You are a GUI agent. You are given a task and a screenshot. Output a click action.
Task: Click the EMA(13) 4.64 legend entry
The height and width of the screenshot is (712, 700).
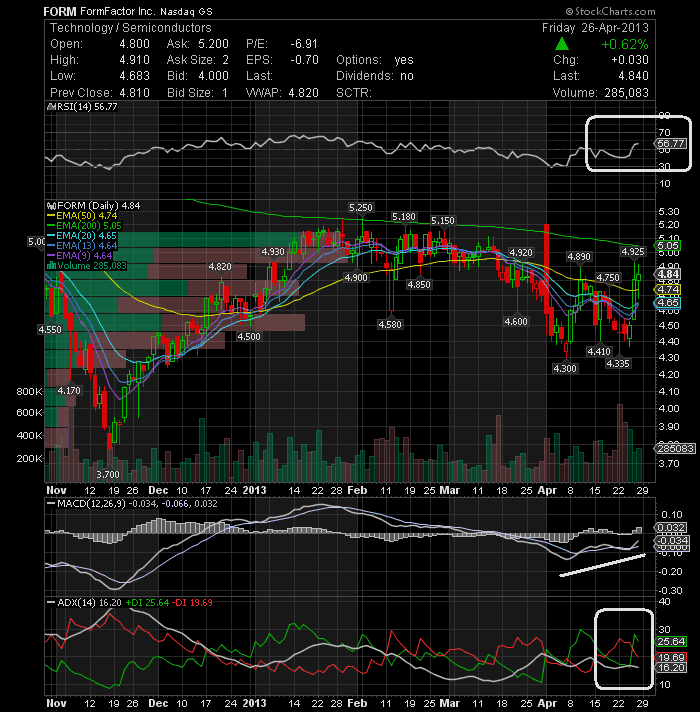(86, 246)
